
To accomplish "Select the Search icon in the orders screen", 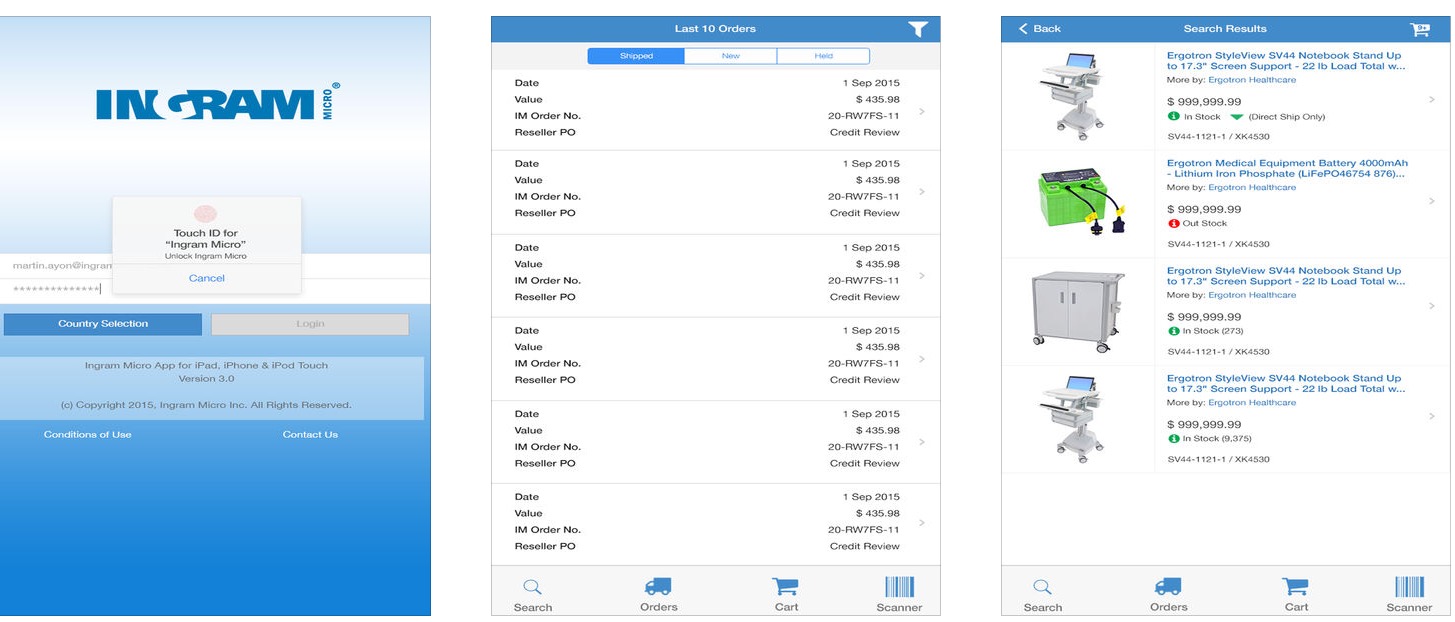I will 532,588.
